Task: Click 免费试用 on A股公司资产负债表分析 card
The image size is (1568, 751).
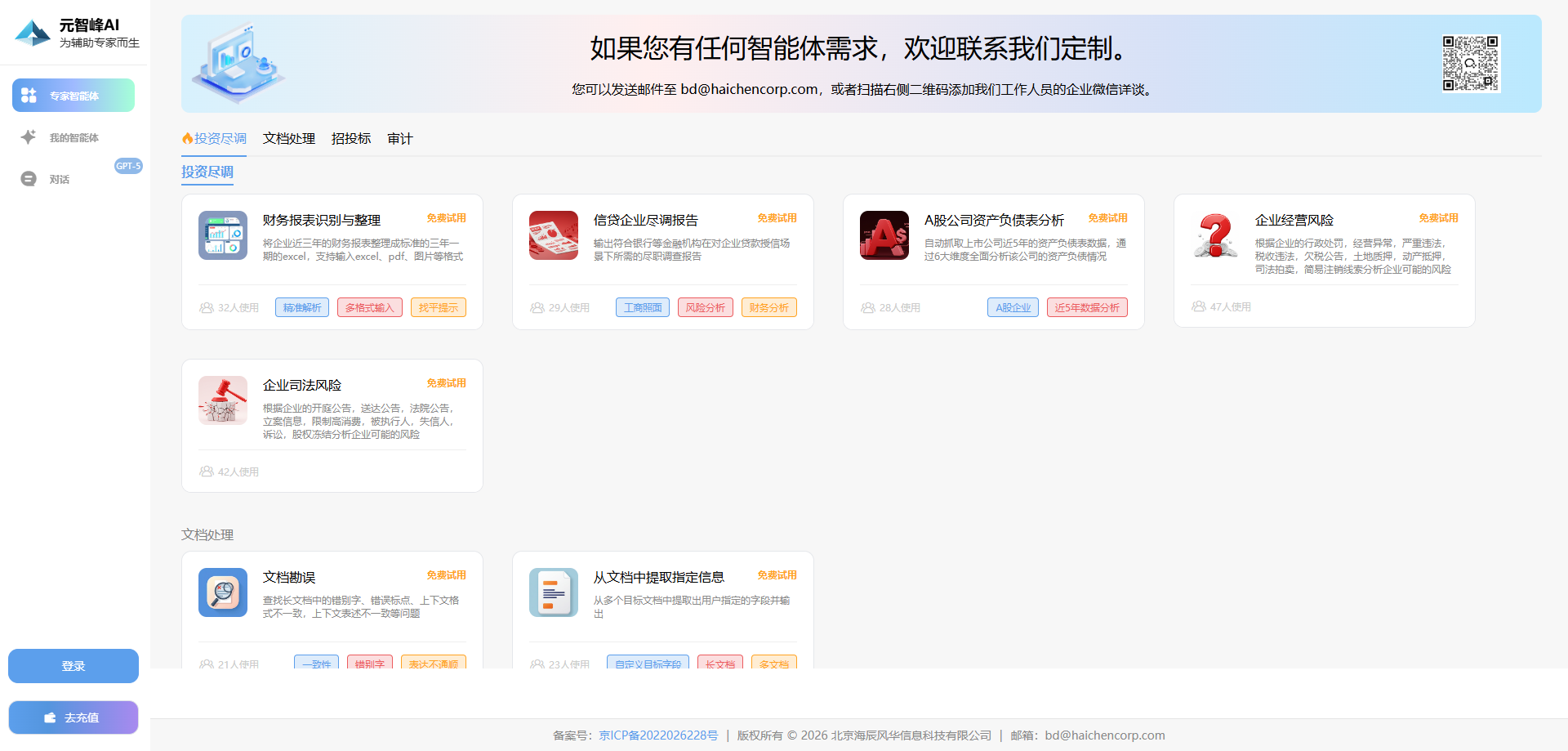Action: click(1107, 218)
